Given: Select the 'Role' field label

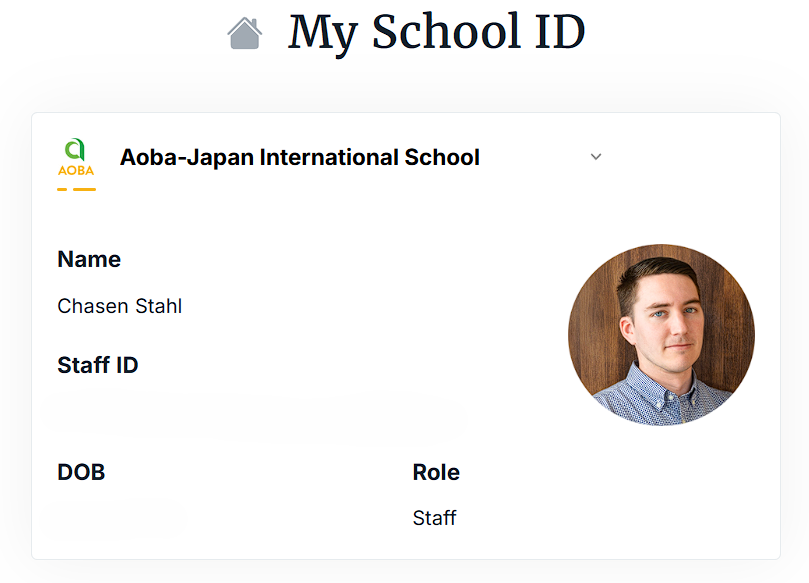Looking at the screenshot, I should coord(436,472).
